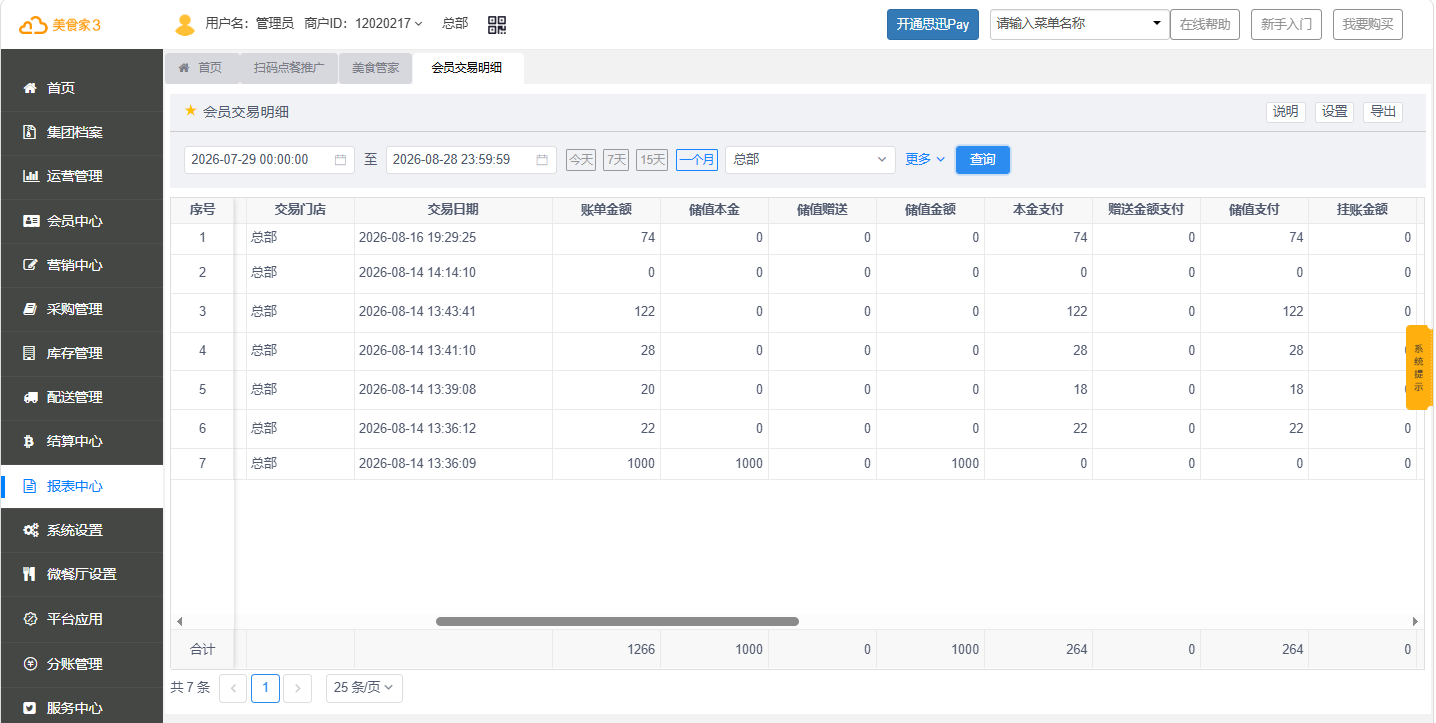Open the 总部 store selector dropdown
The width and height of the screenshot is (1436, 723).
tap(811, 160)
